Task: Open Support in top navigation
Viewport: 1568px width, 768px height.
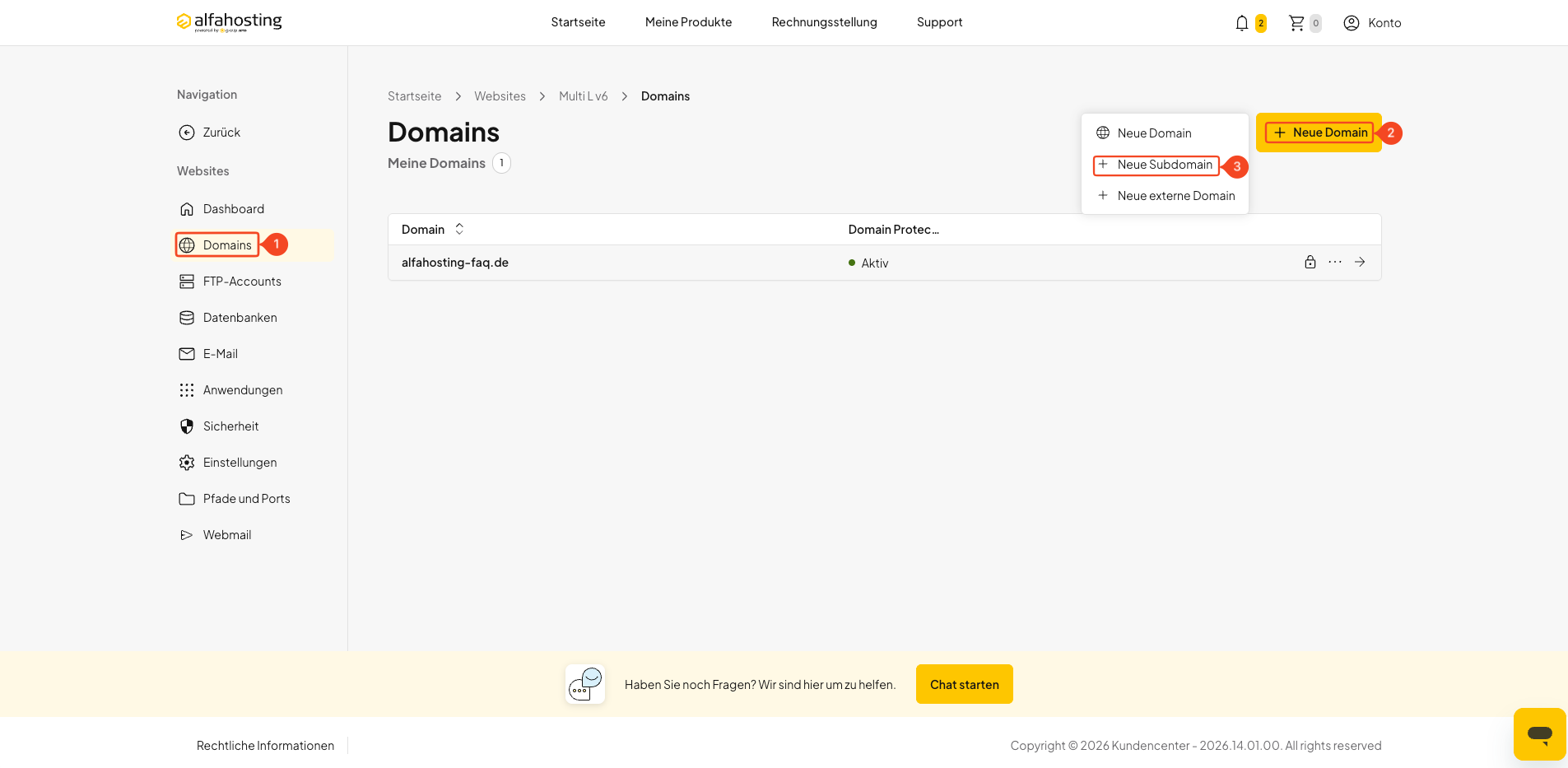Action: pyautogui.click(x=939, y=22)
